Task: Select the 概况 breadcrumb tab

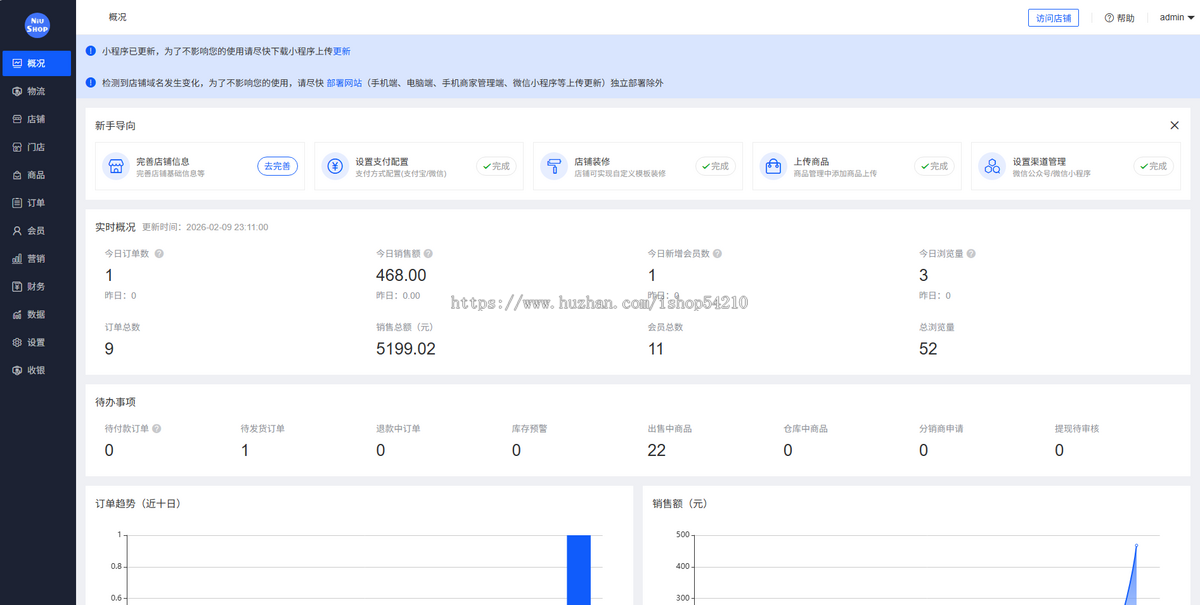Action: 118,17
